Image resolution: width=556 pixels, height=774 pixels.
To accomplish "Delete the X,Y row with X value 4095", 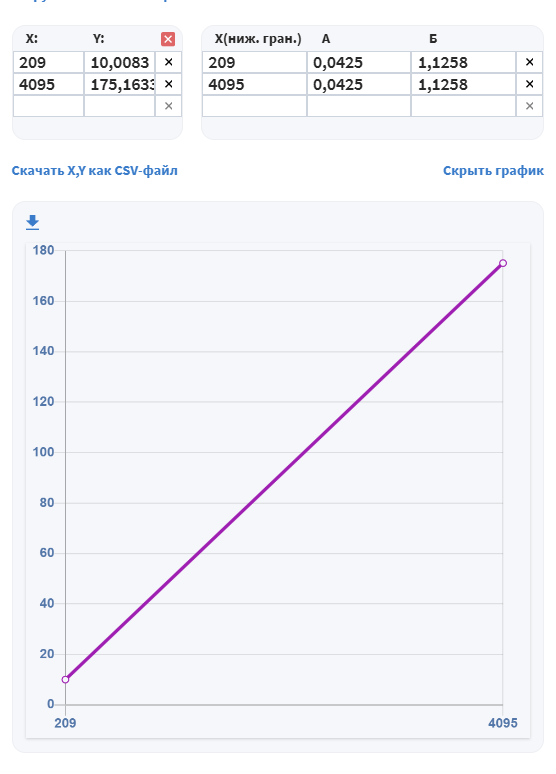I will [168, 84].
